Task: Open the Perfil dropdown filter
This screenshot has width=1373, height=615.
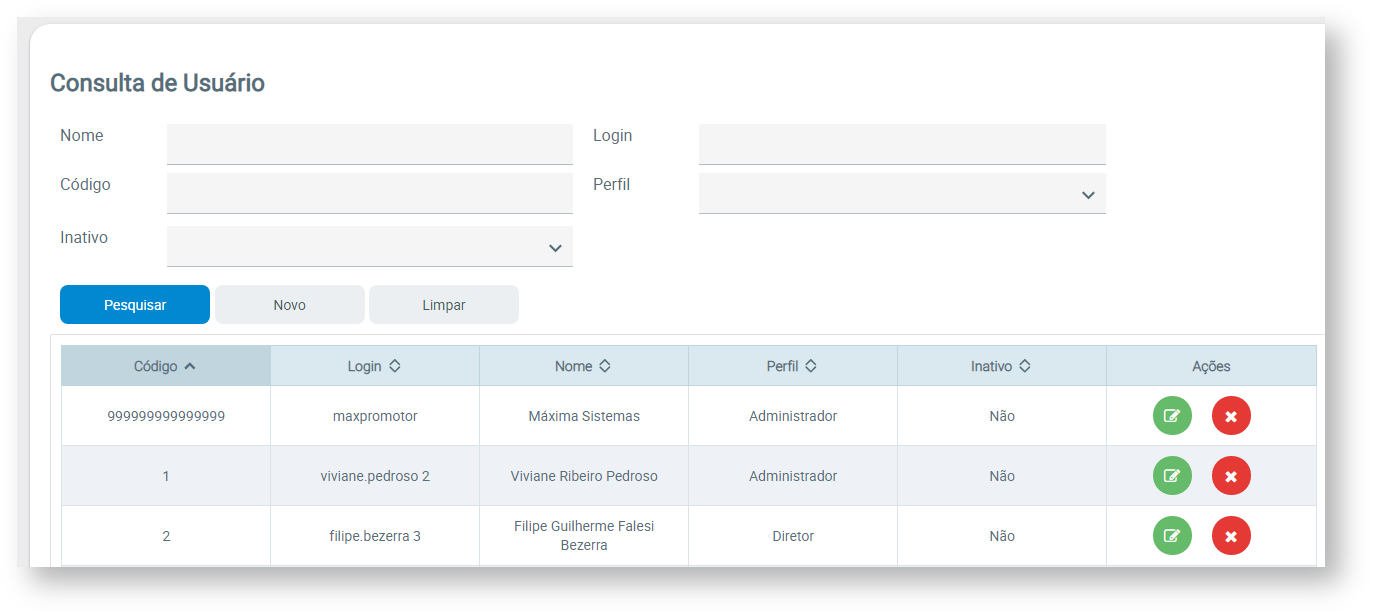Action: pyautogui.click(x=902, y=194)
